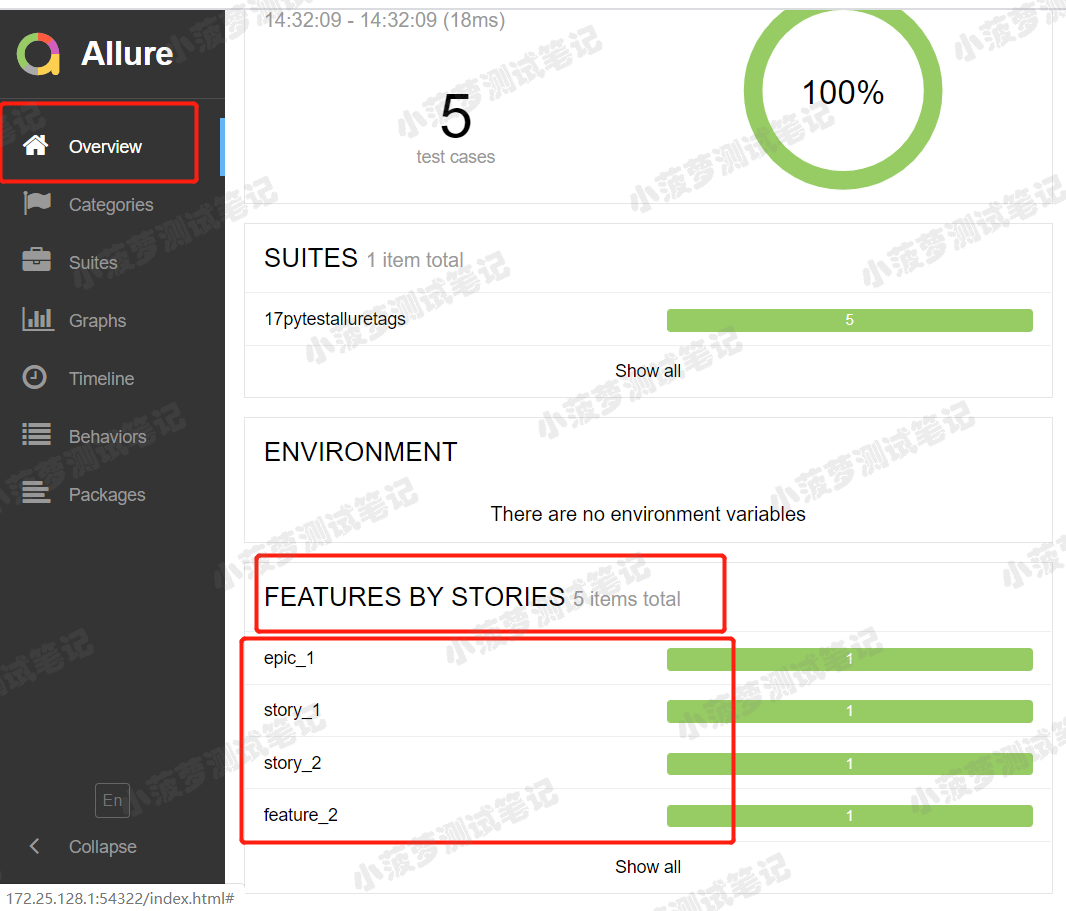Open the story_1 entry
The width and height of the screenshot is (1066, 911).
pos(292,710)
